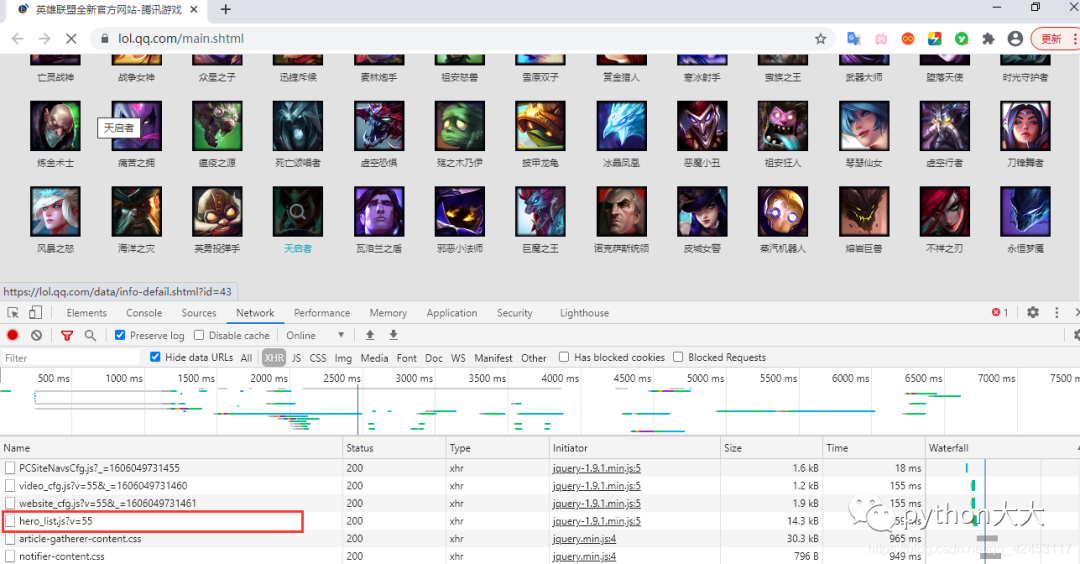Select hero portrait 冰晶凤凰
This screenshot has width=1080, height=564.
coord(621,125)
